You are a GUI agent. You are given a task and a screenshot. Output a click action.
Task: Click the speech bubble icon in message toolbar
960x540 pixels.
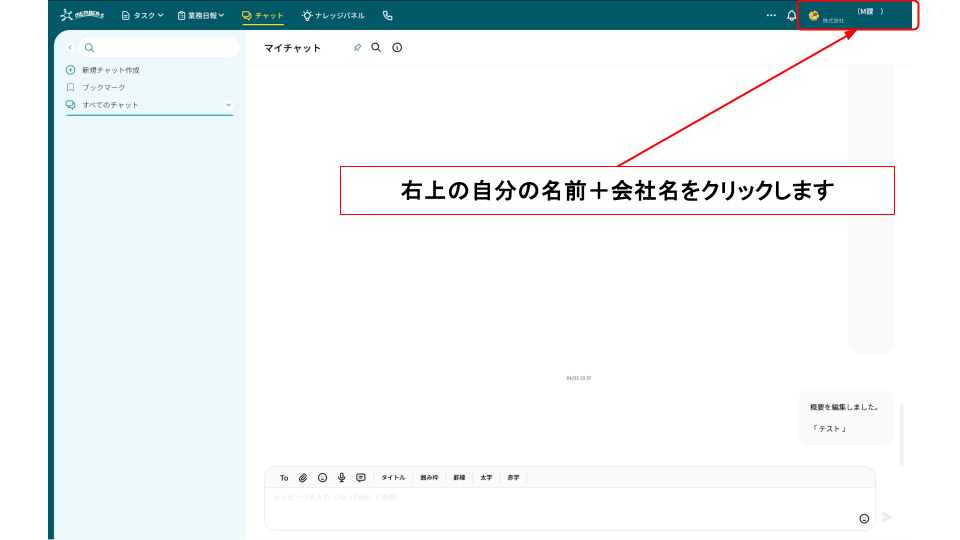[x=361, y=478]
